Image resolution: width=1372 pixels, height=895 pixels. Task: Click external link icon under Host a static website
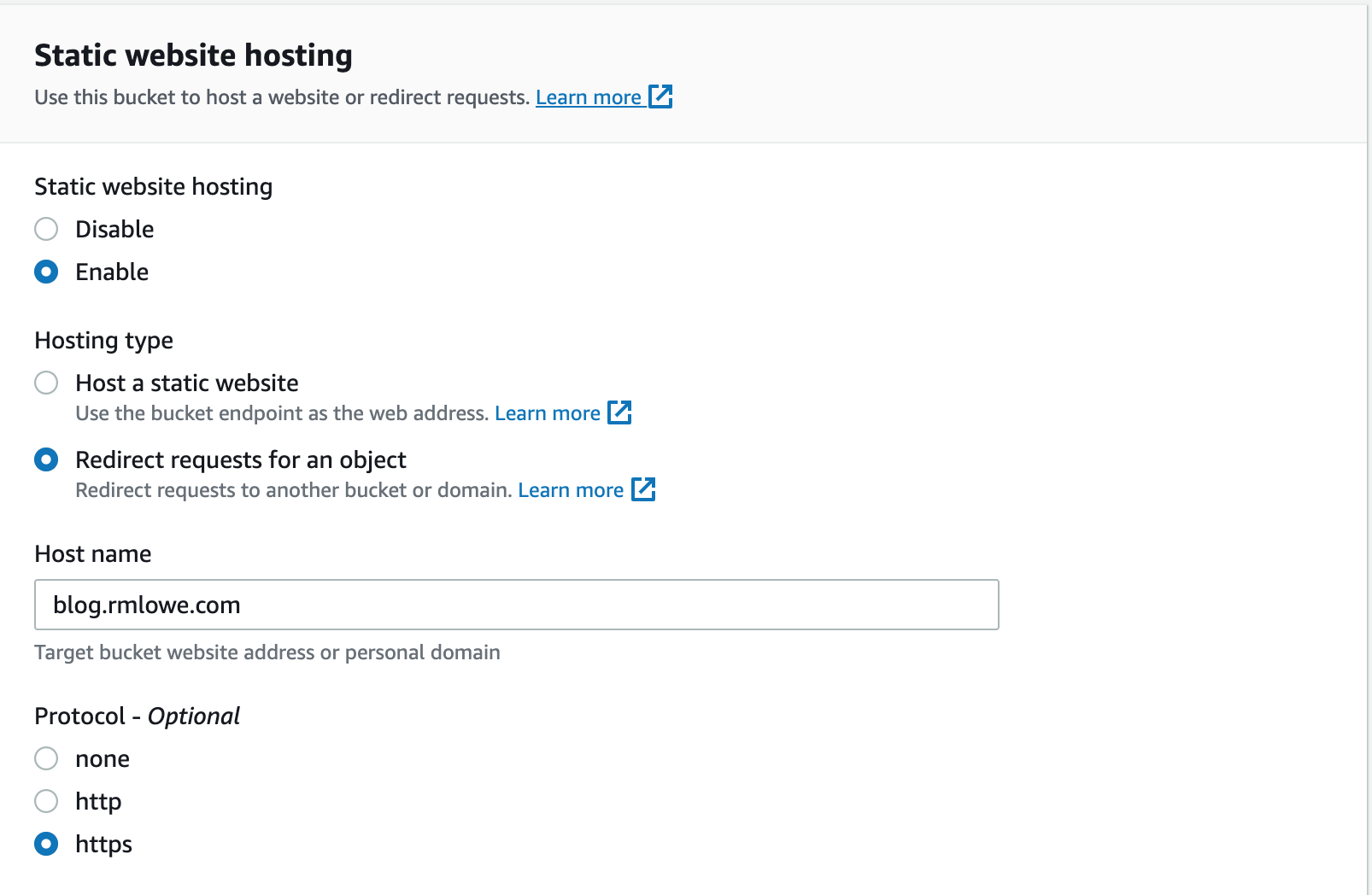[x=619, y=412]
